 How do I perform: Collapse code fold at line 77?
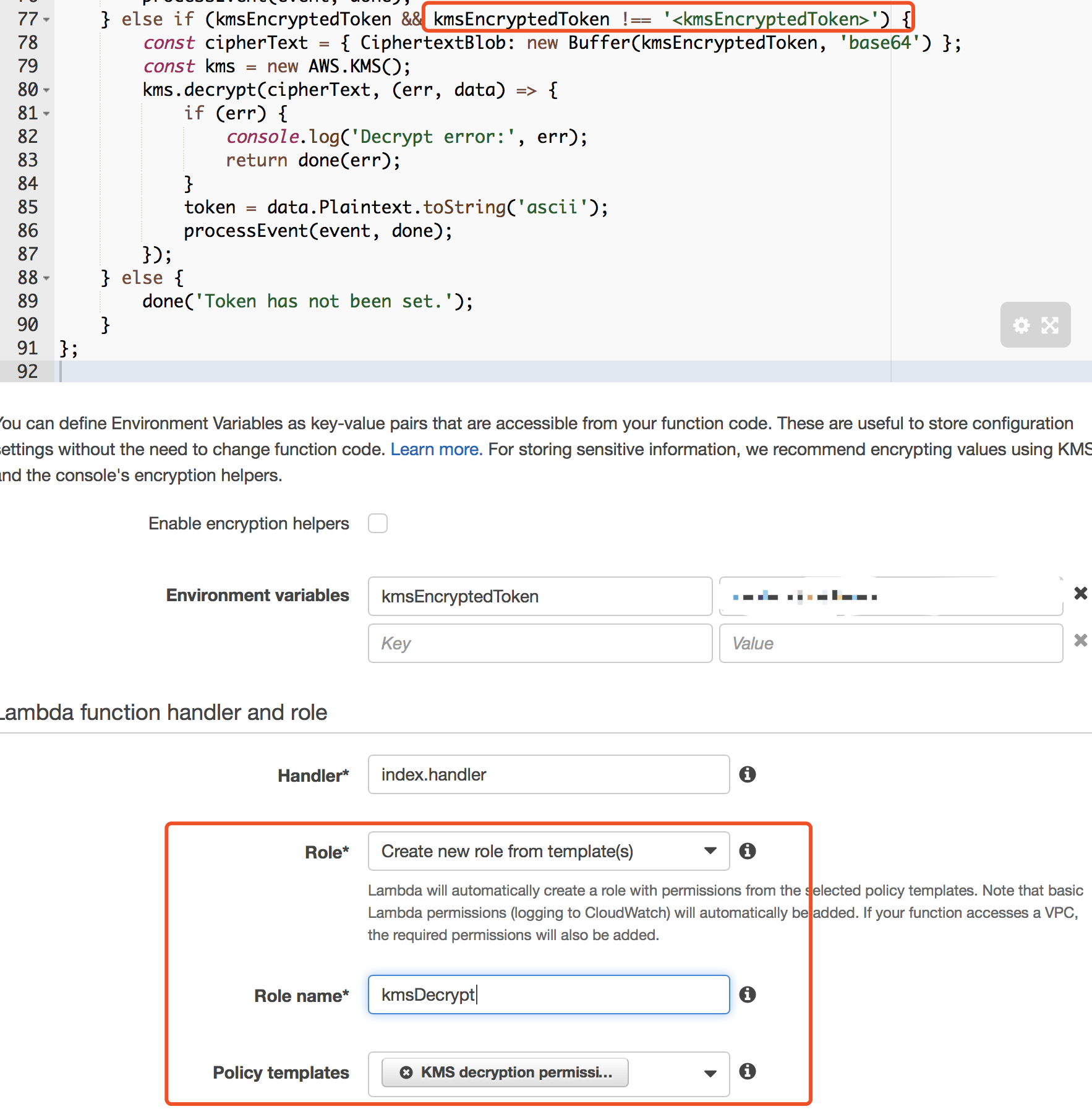point(46,20)
